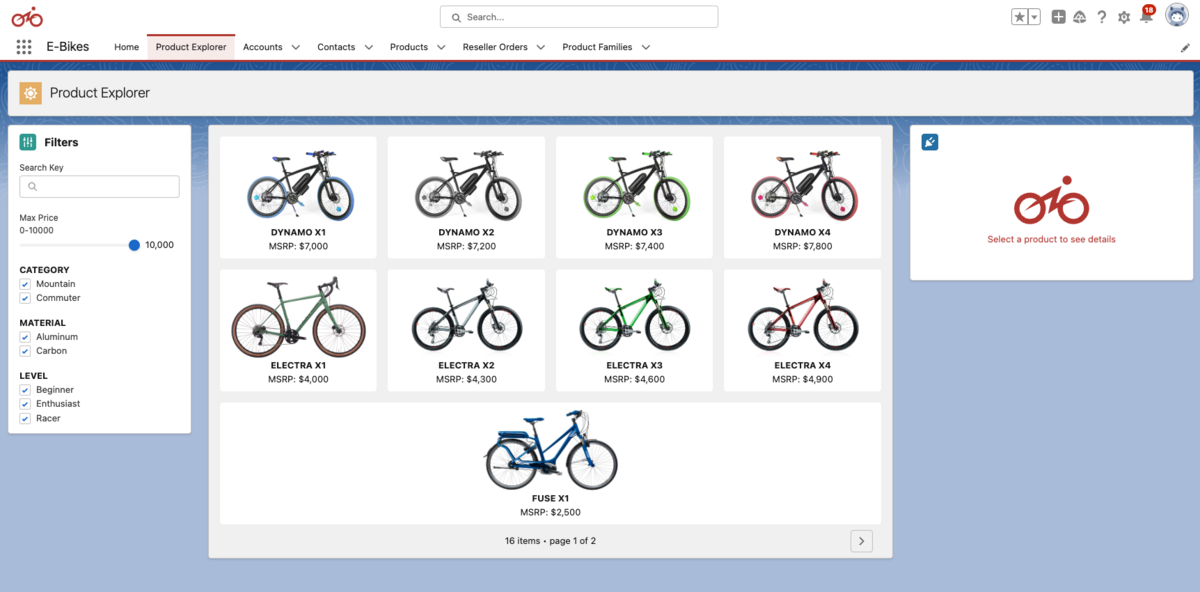Open the Products tab
This screenshot has width=1200, height=592.
pyautogui.click(x=409, y=47)
